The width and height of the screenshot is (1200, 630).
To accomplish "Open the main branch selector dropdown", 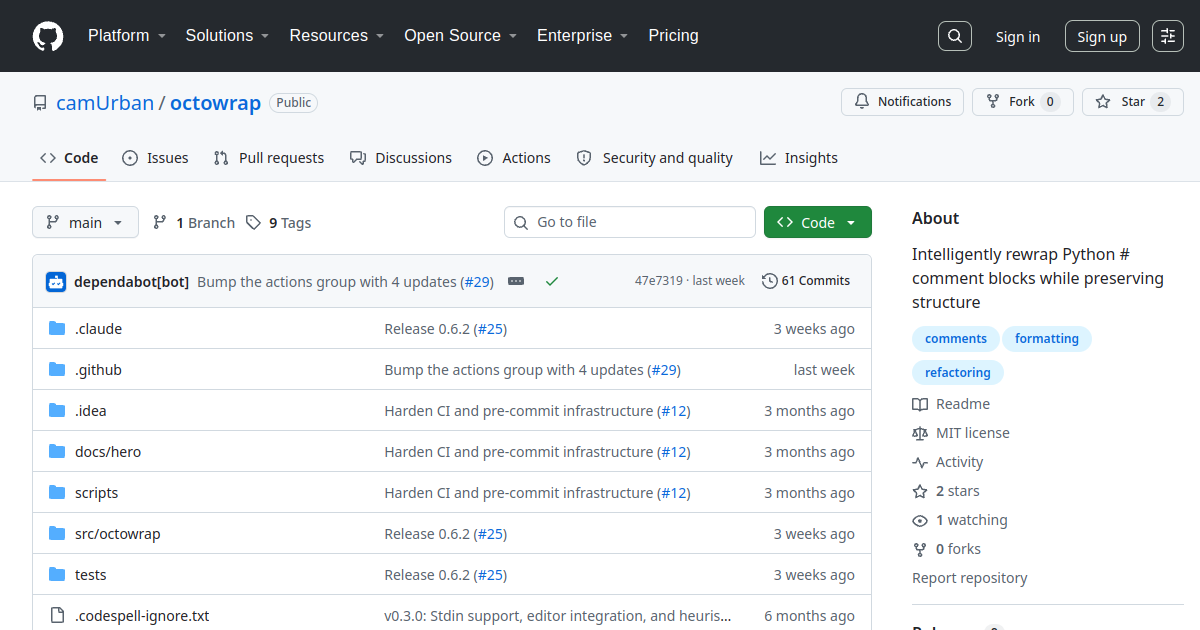I will click(x=85, y=223).
